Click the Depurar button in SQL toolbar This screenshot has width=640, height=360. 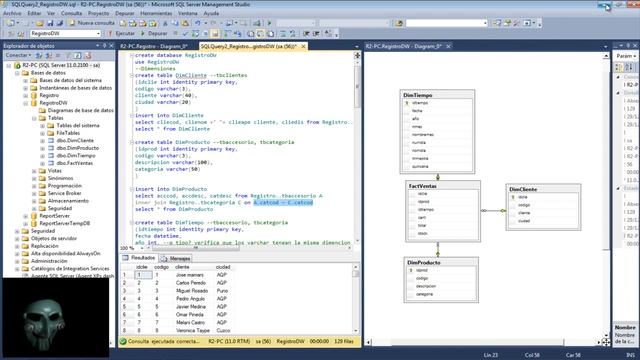[154, 33]
